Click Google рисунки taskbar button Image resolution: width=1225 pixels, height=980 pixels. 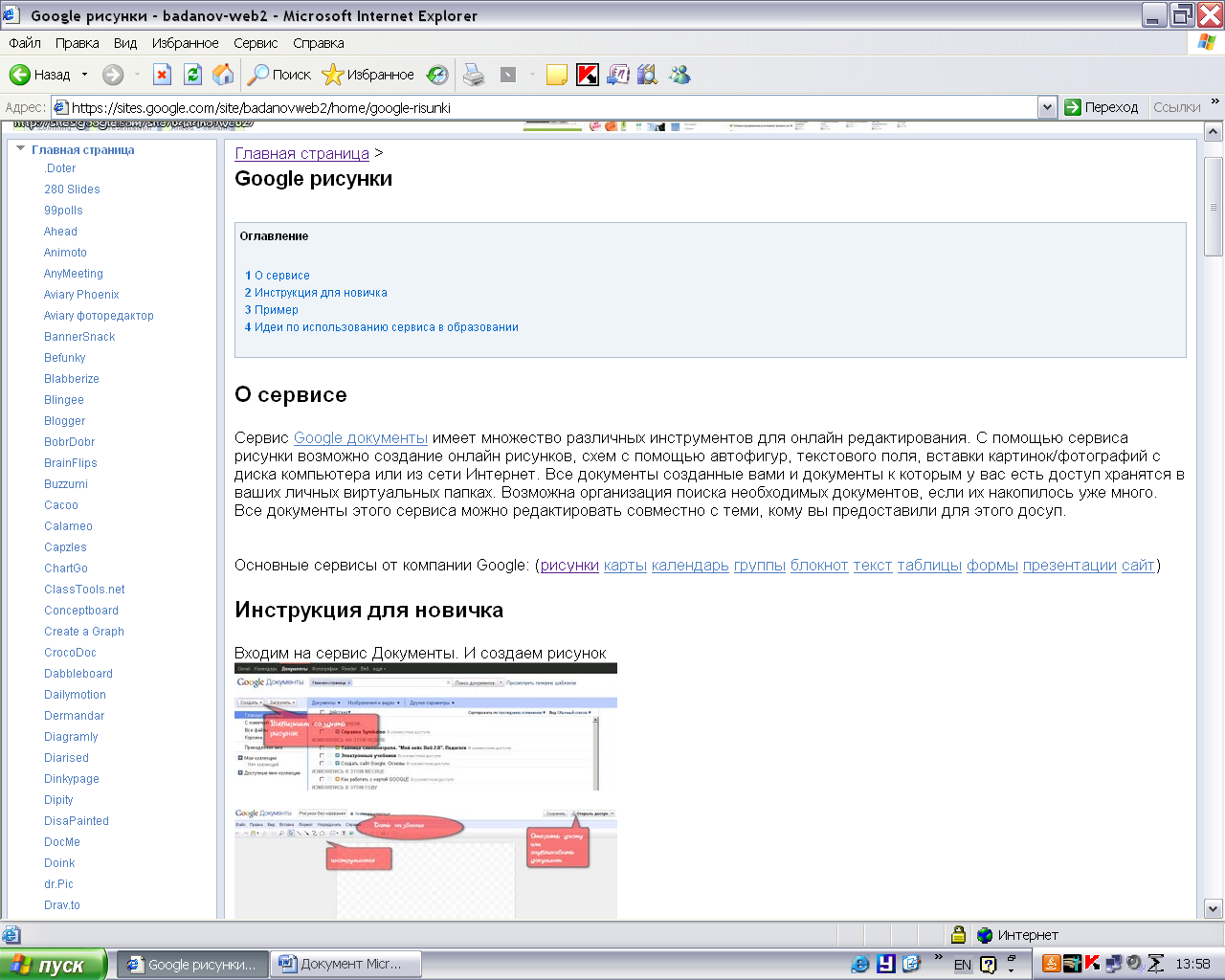coord(192,964)
